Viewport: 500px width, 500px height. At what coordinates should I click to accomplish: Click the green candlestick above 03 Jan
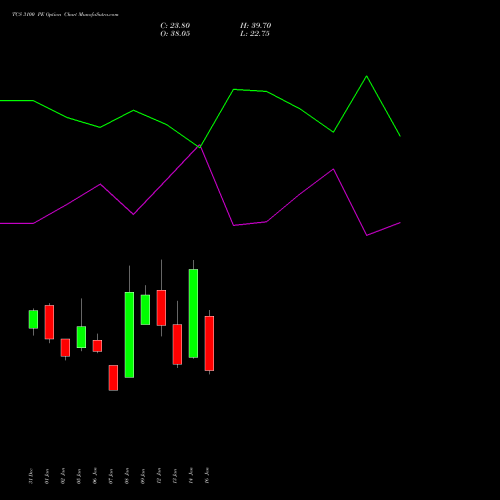81,337
